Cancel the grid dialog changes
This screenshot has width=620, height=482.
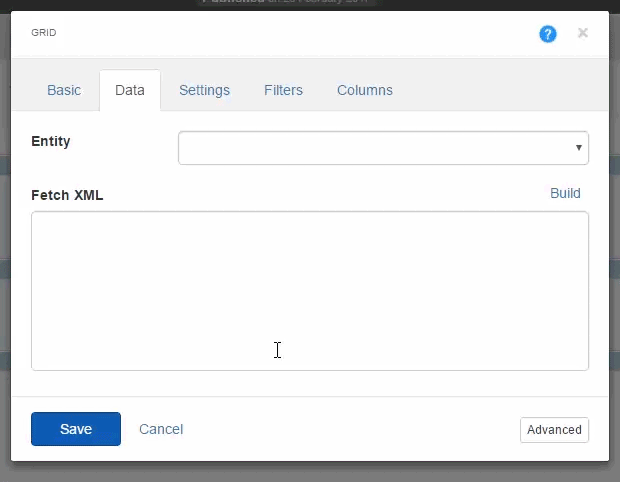(161, 429)
